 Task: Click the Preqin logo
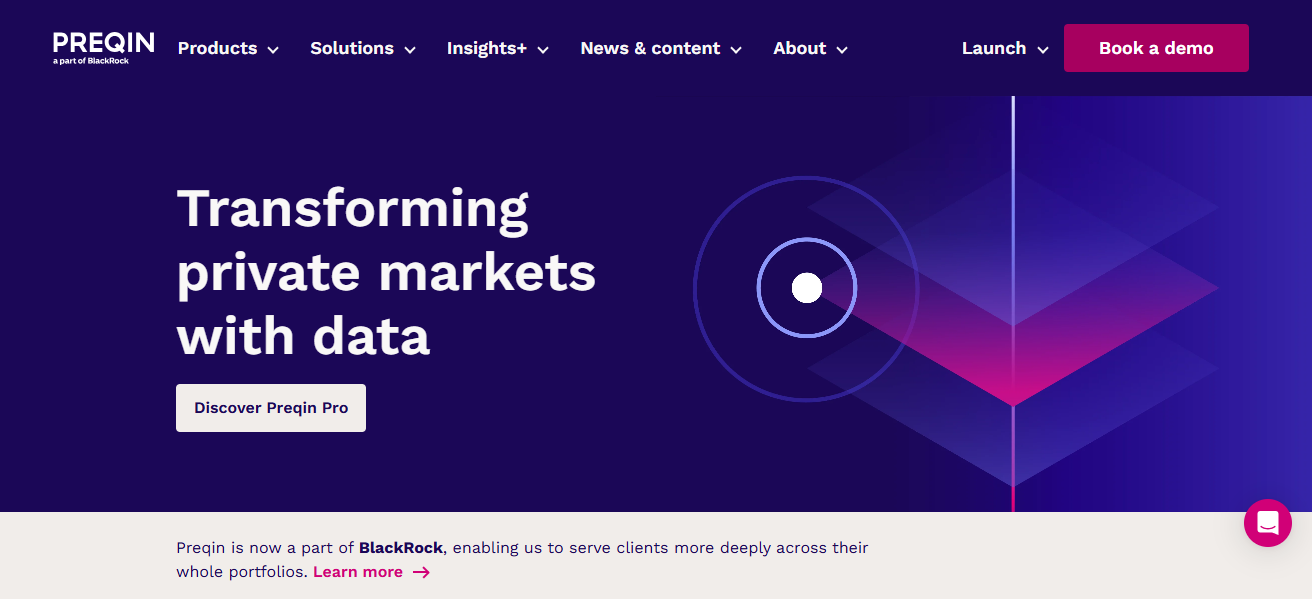pyautogui.click(x=104, y=47)
